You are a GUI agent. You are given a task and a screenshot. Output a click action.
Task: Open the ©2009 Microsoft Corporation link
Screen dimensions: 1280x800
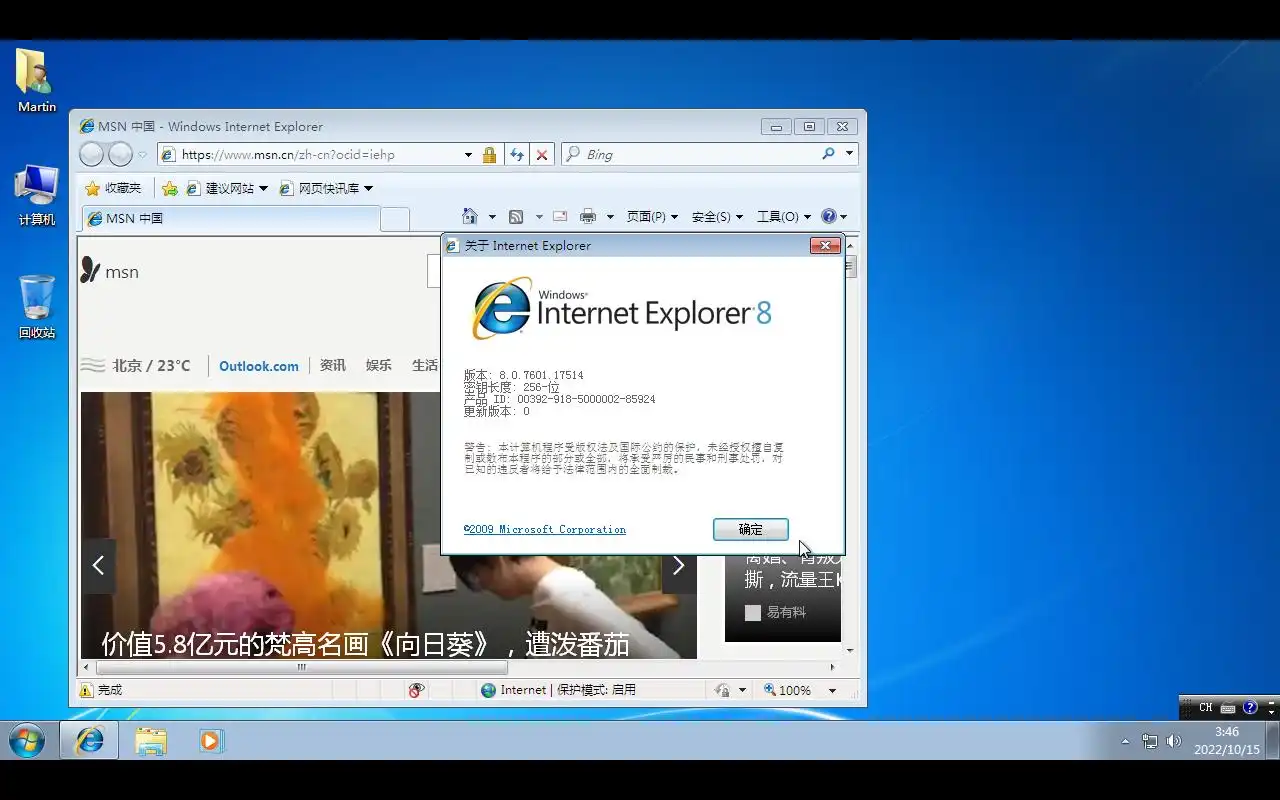[545, 529]
